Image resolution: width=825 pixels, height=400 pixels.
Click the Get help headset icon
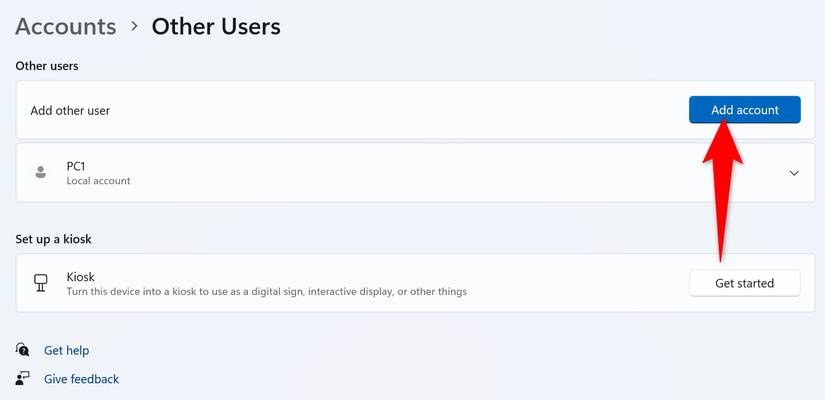22,349
